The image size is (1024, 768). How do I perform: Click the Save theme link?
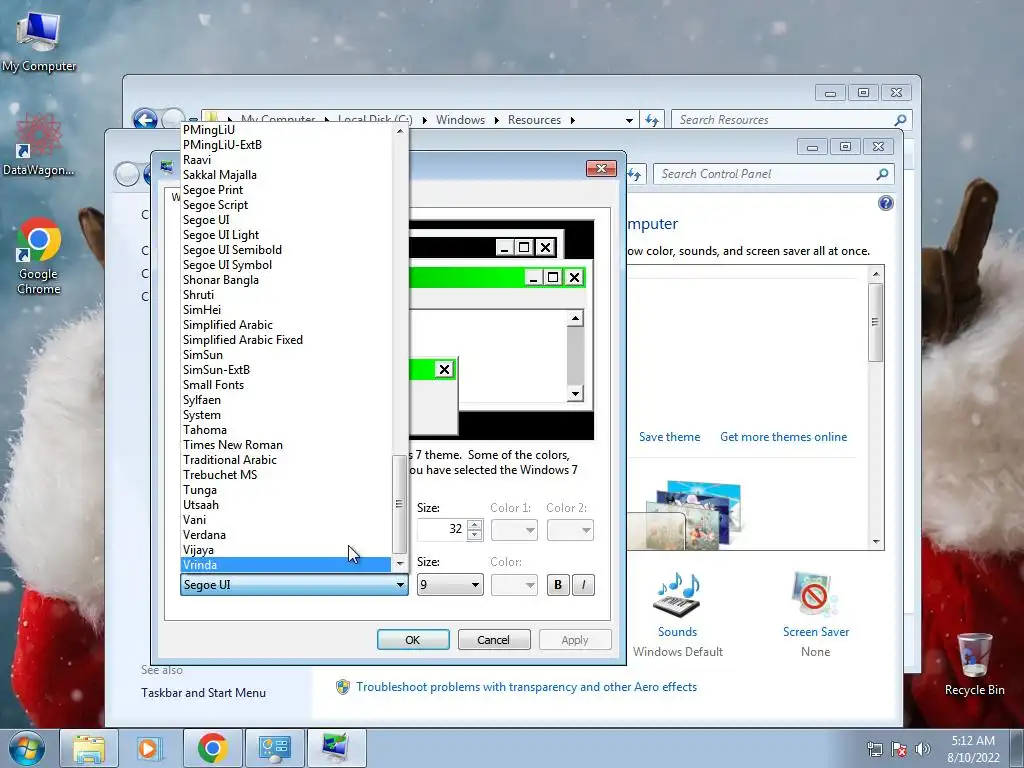tap(669, 437)
